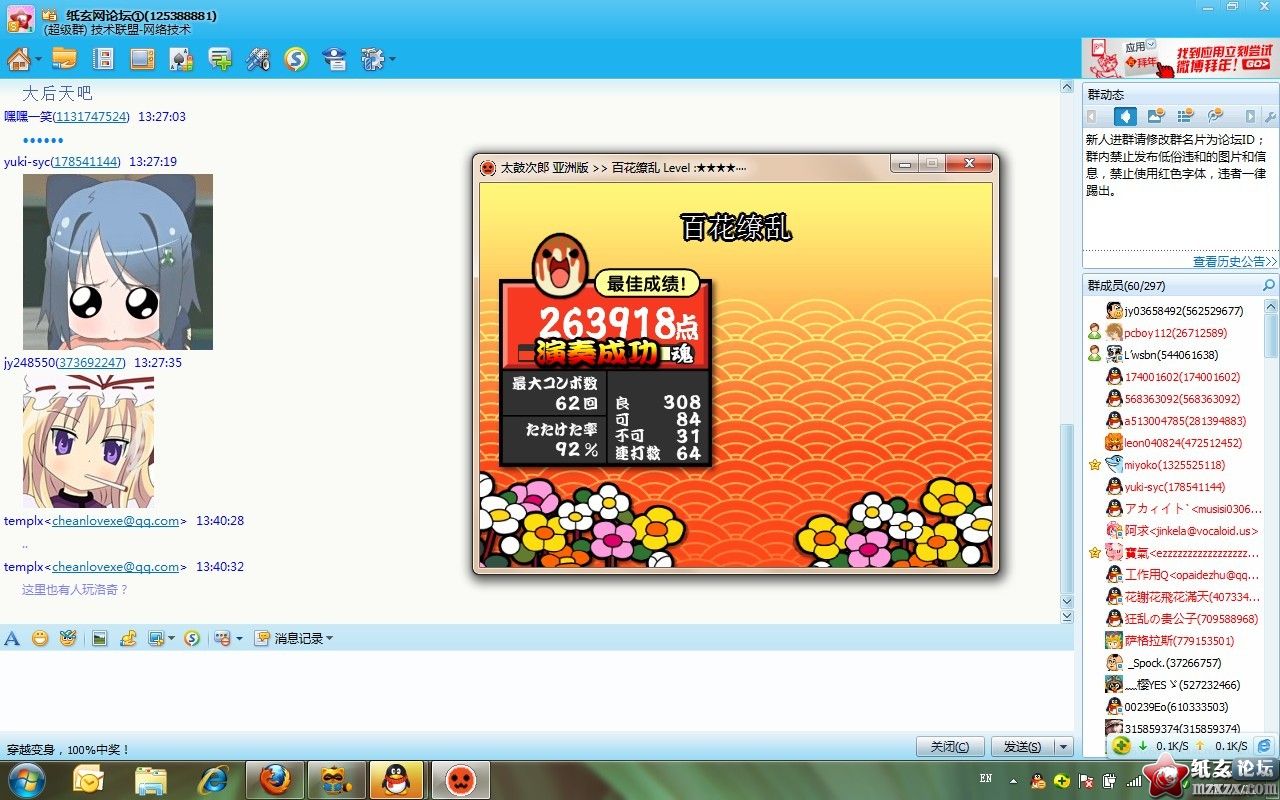Select member yuki-syc(178541144) in member list

pyautogui.click(x=1173, y=486)
